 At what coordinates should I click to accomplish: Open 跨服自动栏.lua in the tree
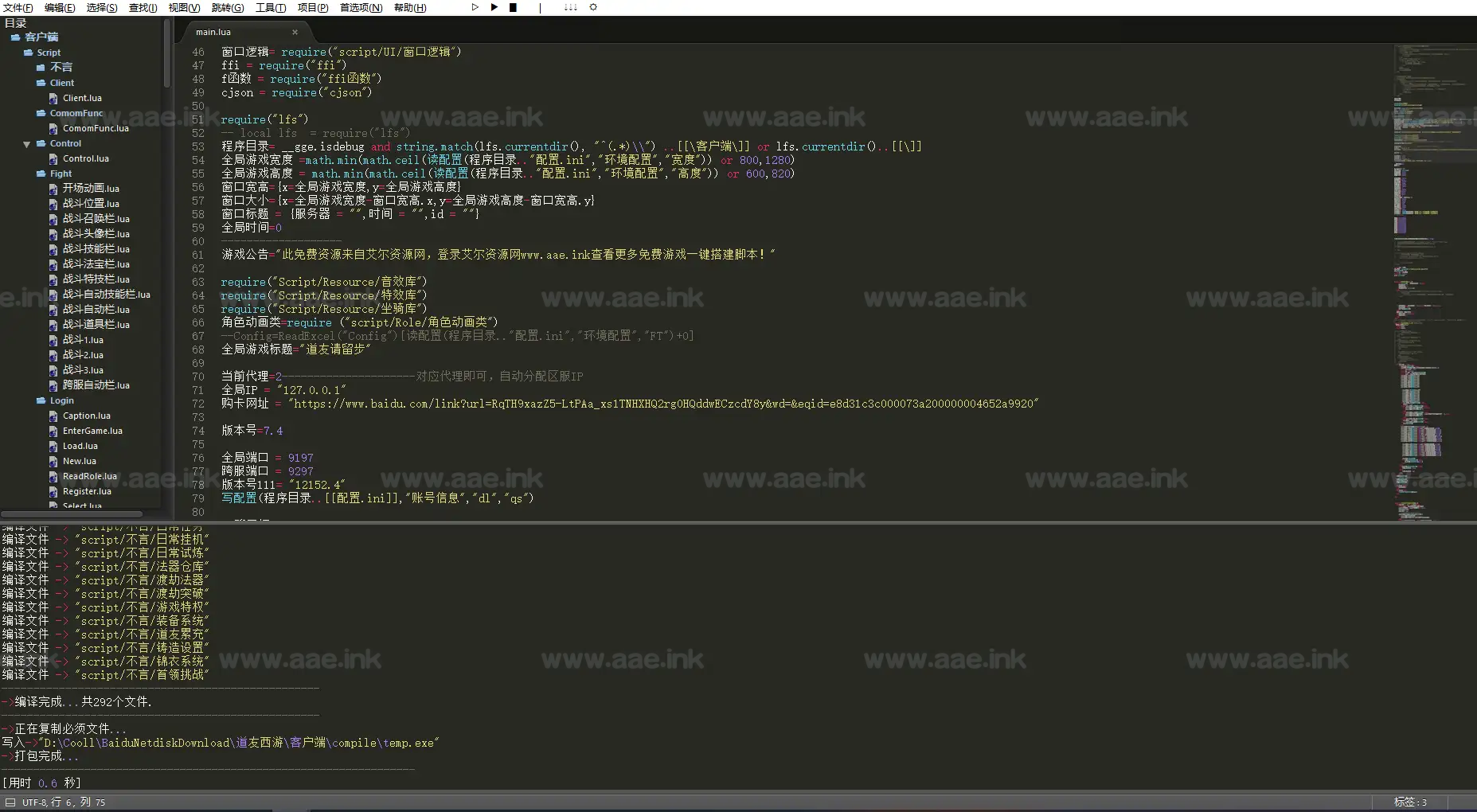(96, 385)
